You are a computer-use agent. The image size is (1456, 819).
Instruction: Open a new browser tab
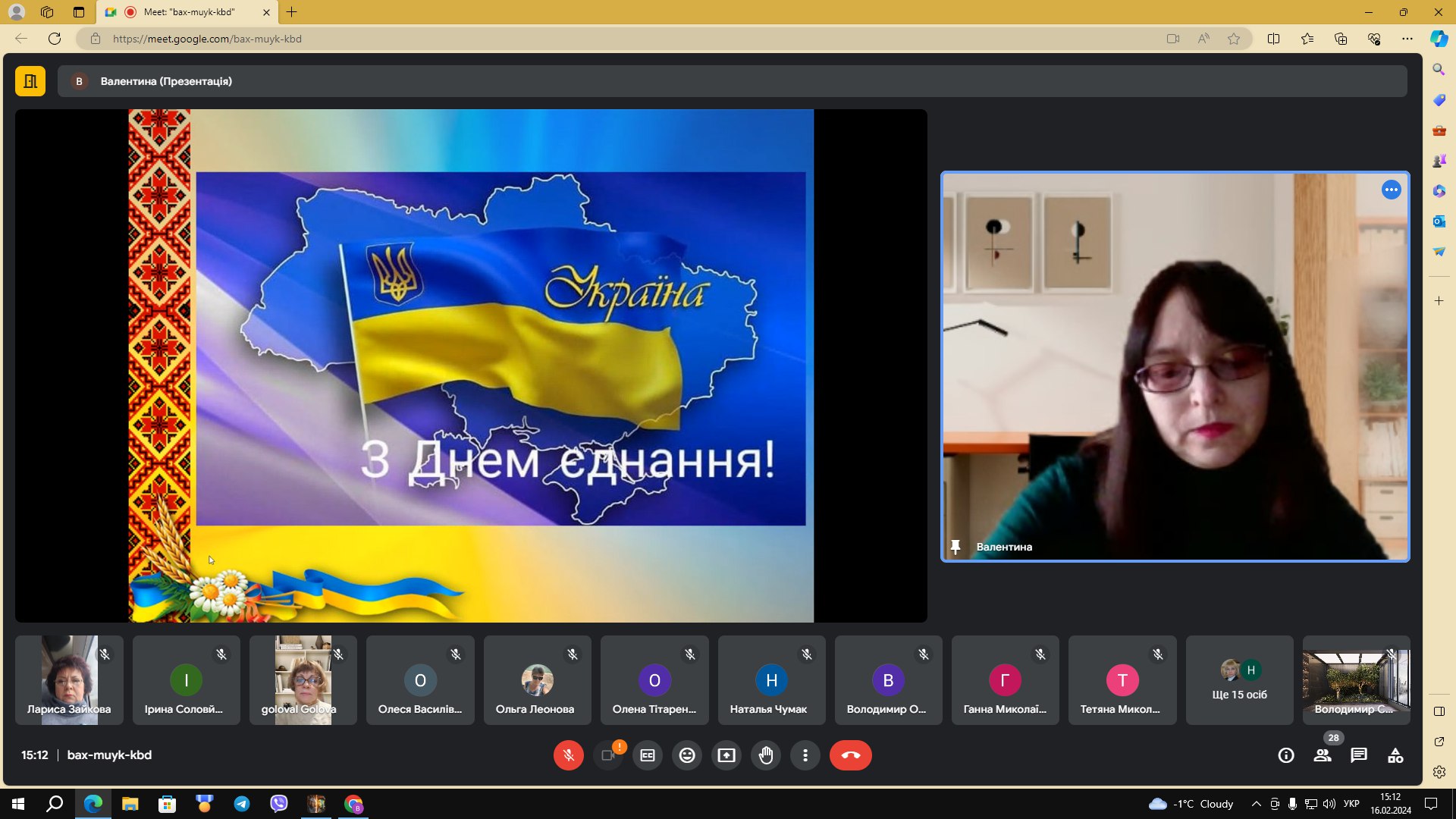[292, 12]
